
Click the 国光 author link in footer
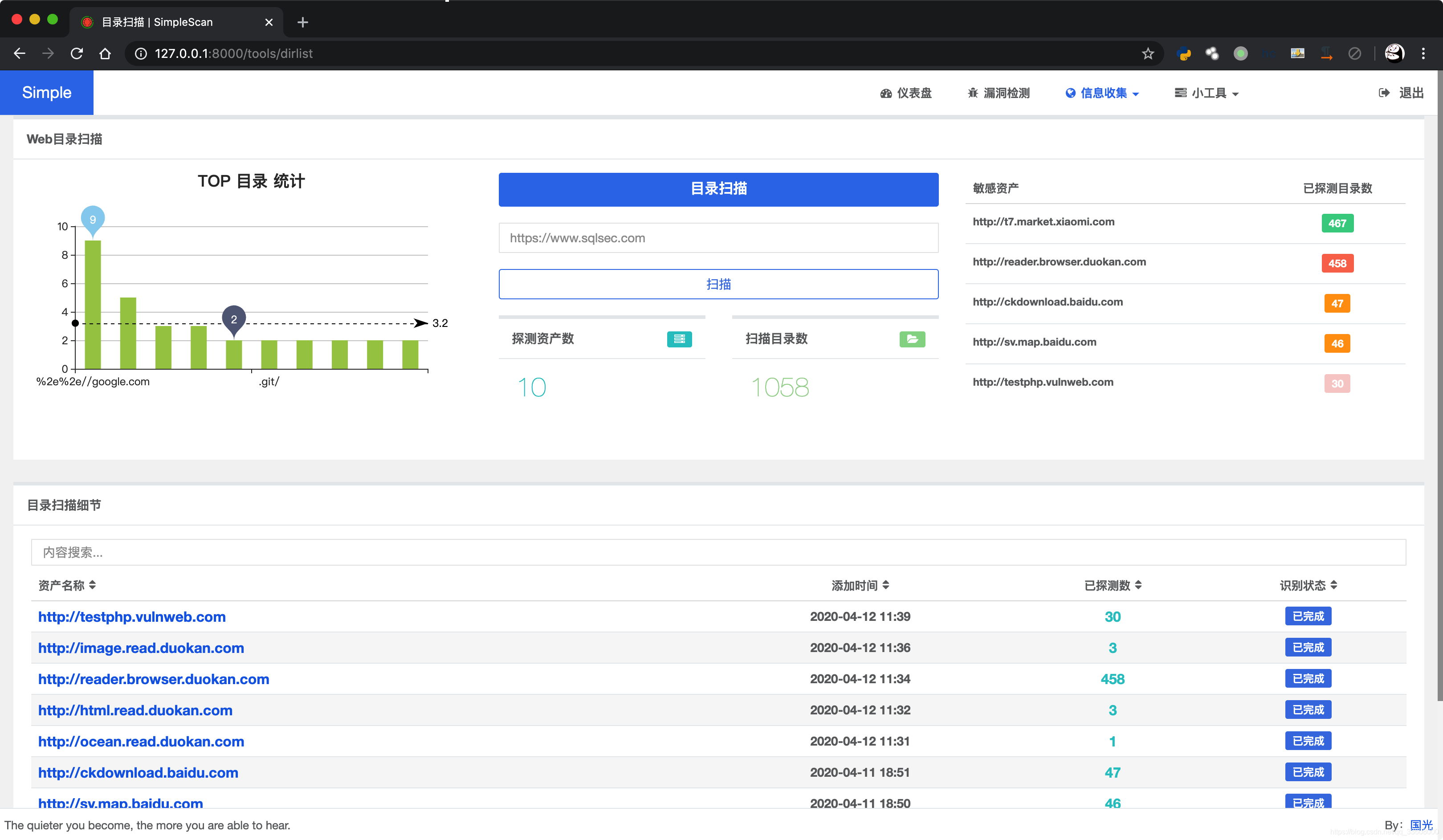click(x=1421, y=824)
